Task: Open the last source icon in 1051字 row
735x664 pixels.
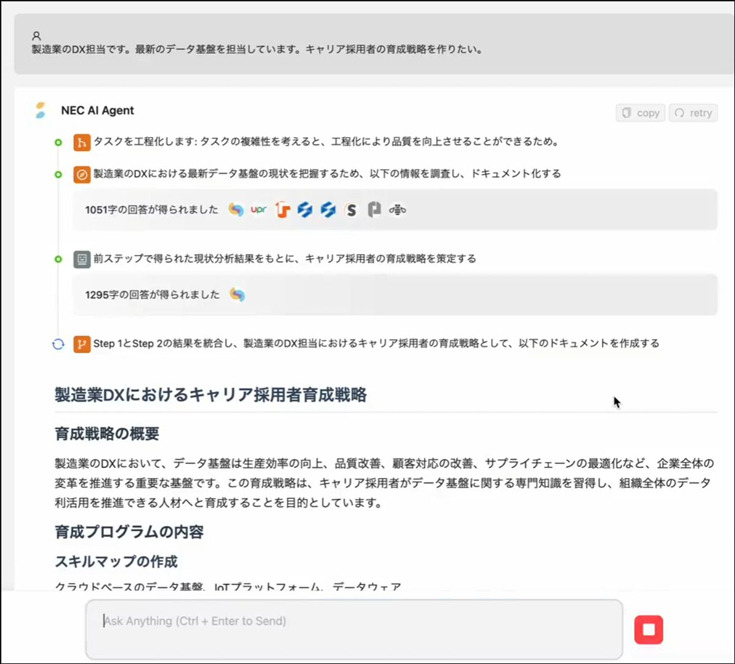Action: 398,210
